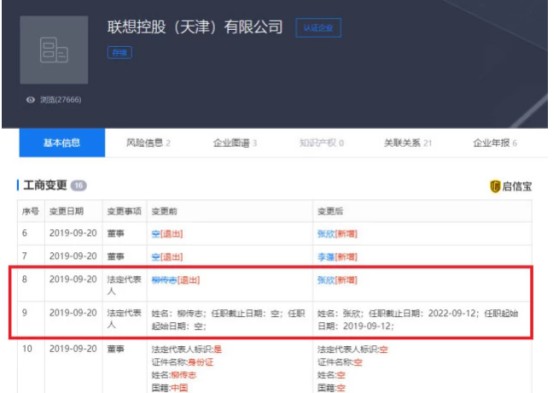The width and height of the screenshot is (554, 393).
Task: Click row 9 before-change text 姓名：柳传志
Action: [x=229, y=319]
